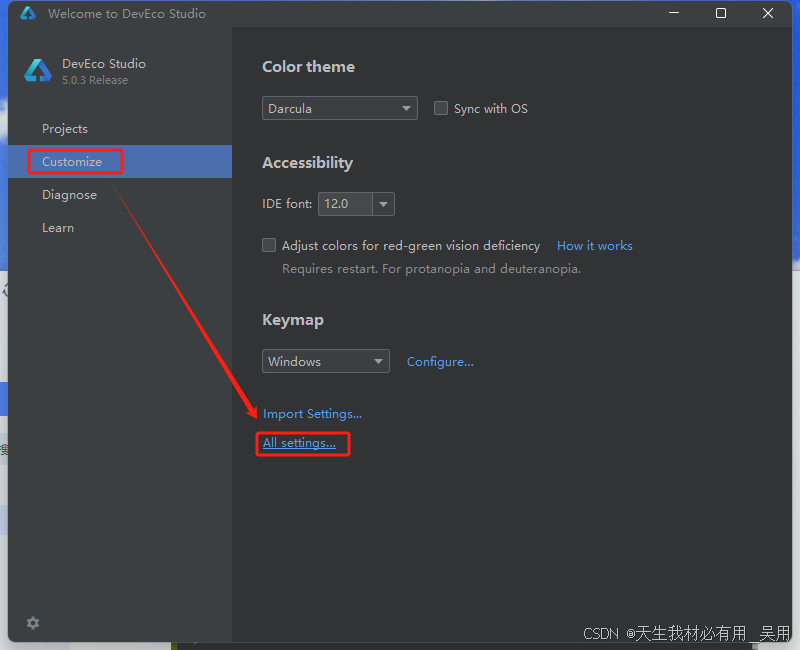Click the 5.0.3 Release version text

pyautogui.click(x=95, y=80)
